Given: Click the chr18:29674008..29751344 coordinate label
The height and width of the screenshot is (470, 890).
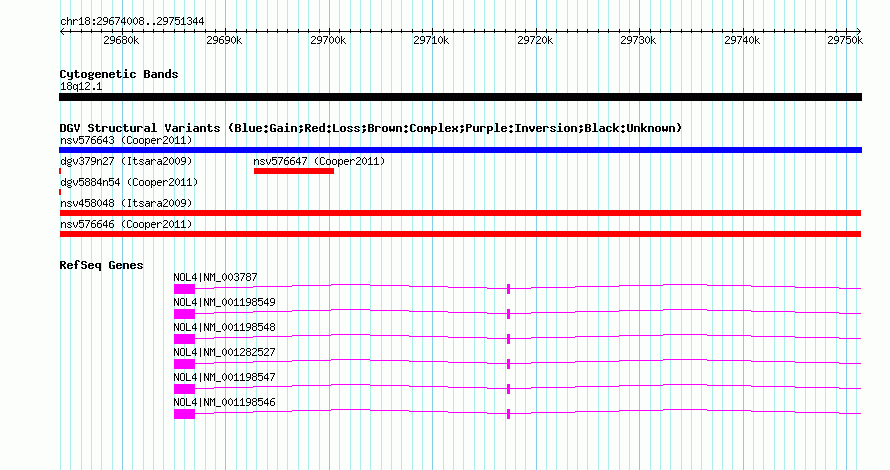Looking at the screenshot, I should 132,22.
